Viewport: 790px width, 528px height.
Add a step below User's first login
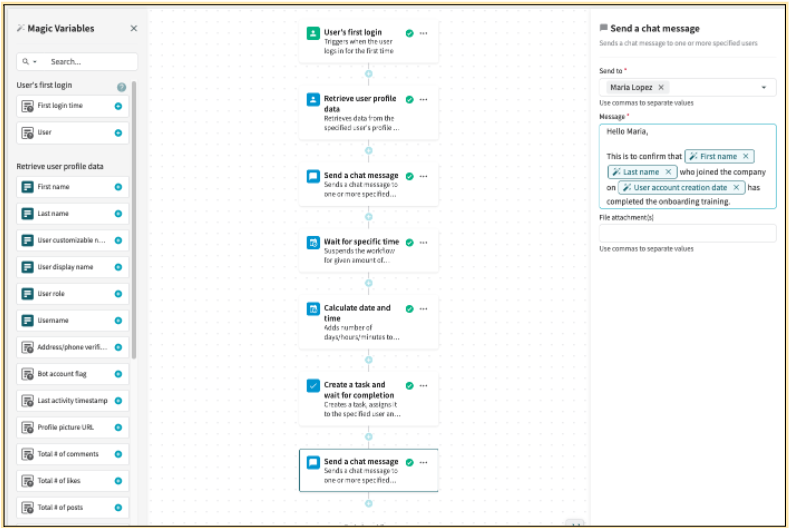tap(368, 74)
